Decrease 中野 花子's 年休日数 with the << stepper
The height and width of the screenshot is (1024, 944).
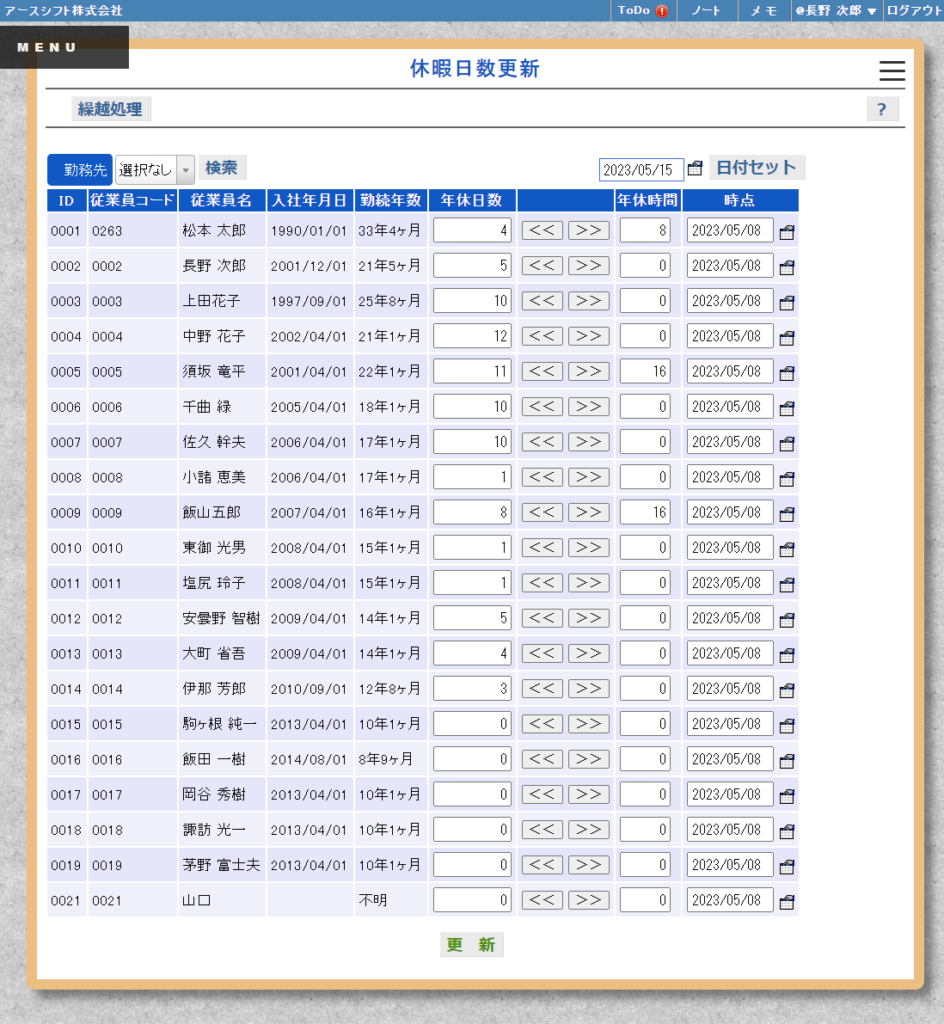point(542,336)
